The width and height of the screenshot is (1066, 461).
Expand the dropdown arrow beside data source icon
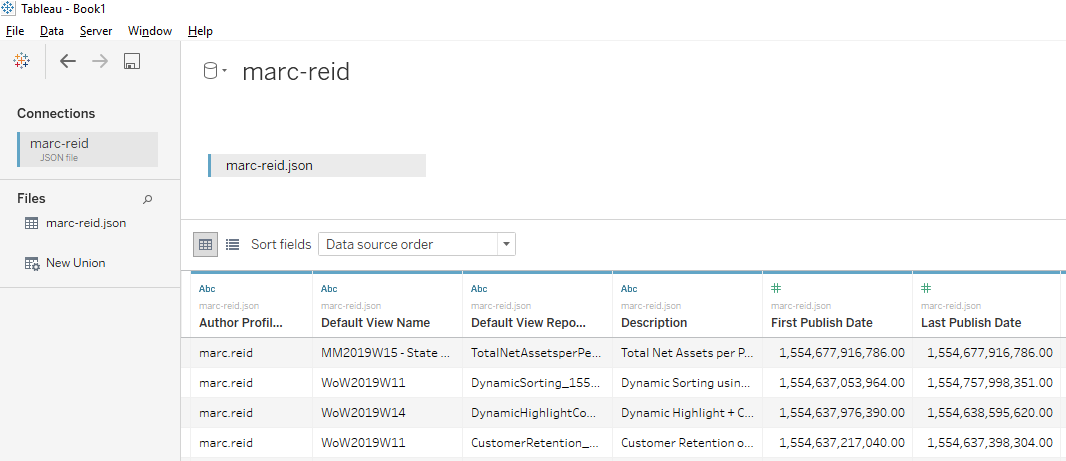[225, 71]
